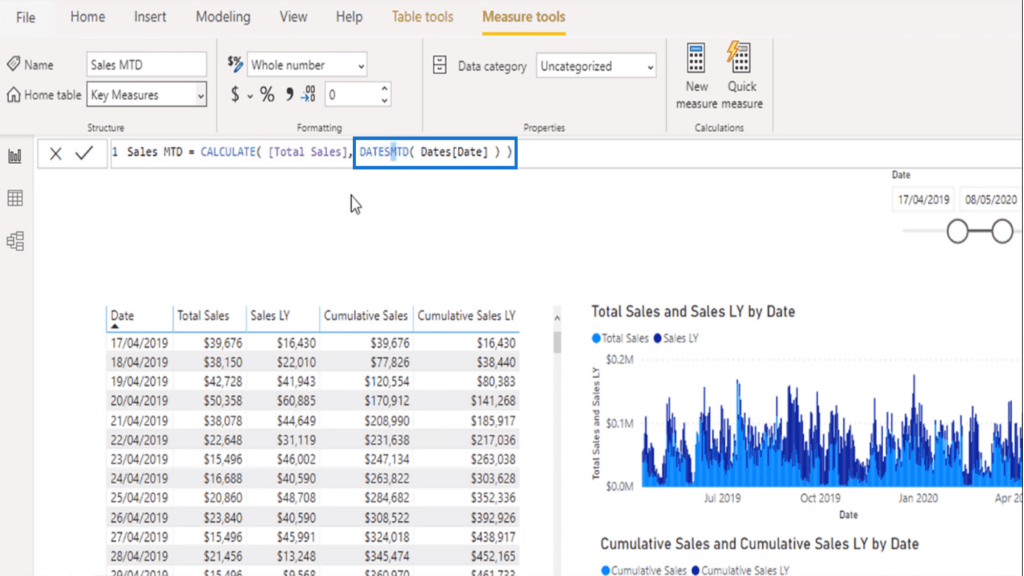Click the Sales MTD name field
Viewport: 1024px width, 576px height.
click(146, 65)
